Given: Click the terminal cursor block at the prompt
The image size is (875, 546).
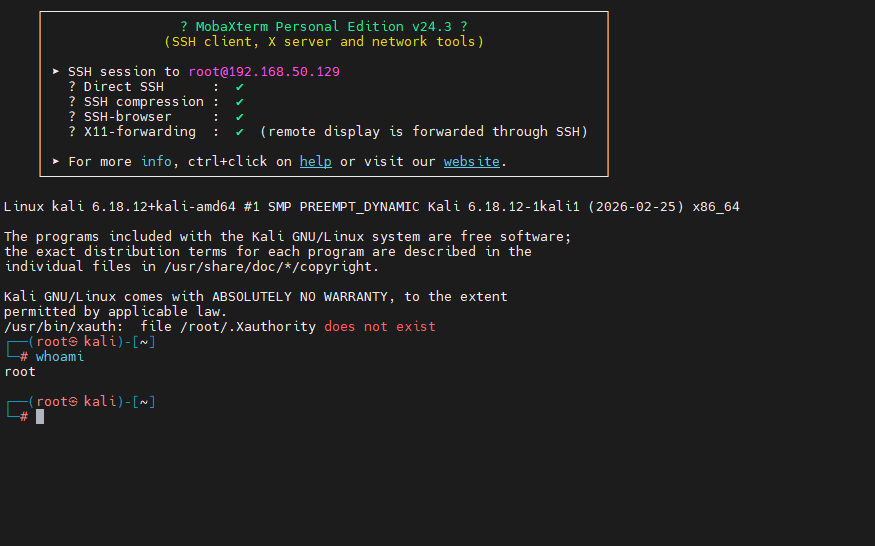Looking at the screenshot, I should point(40,416).
